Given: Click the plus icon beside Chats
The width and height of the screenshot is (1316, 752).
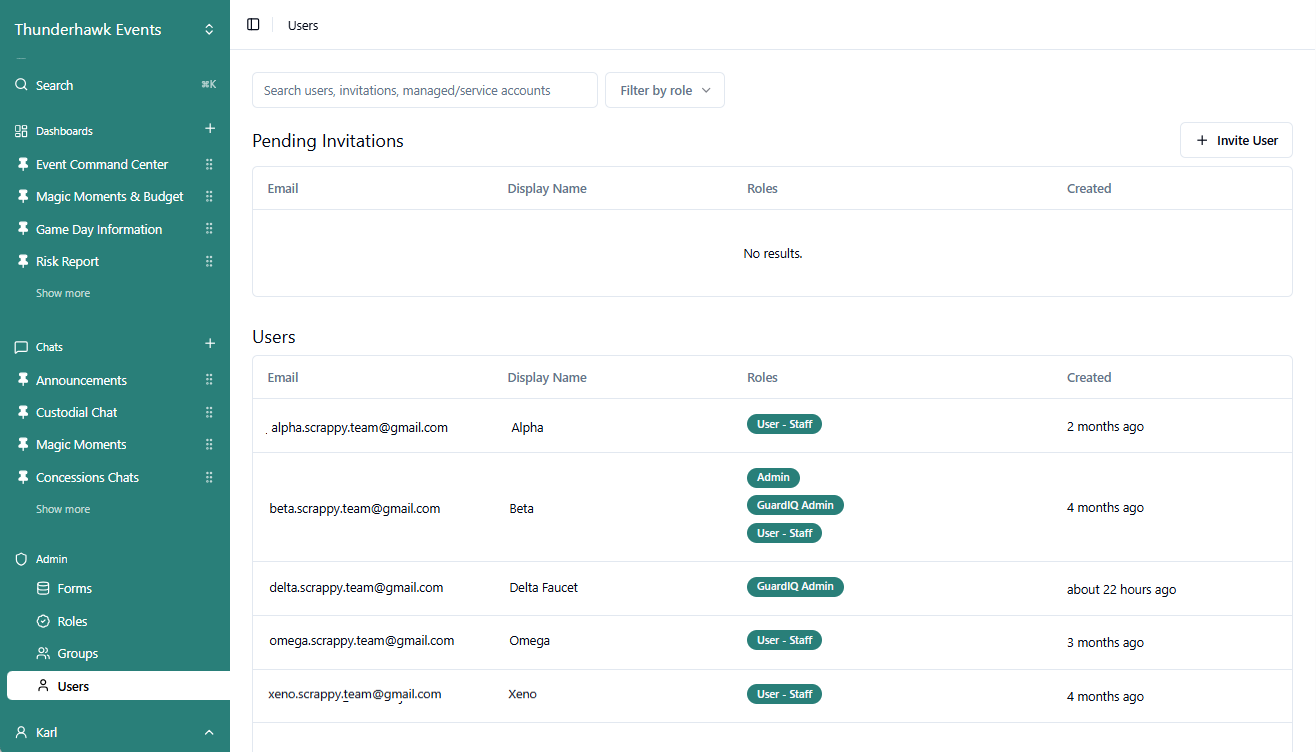Looking at the screenshot, I should click(210, 345).
